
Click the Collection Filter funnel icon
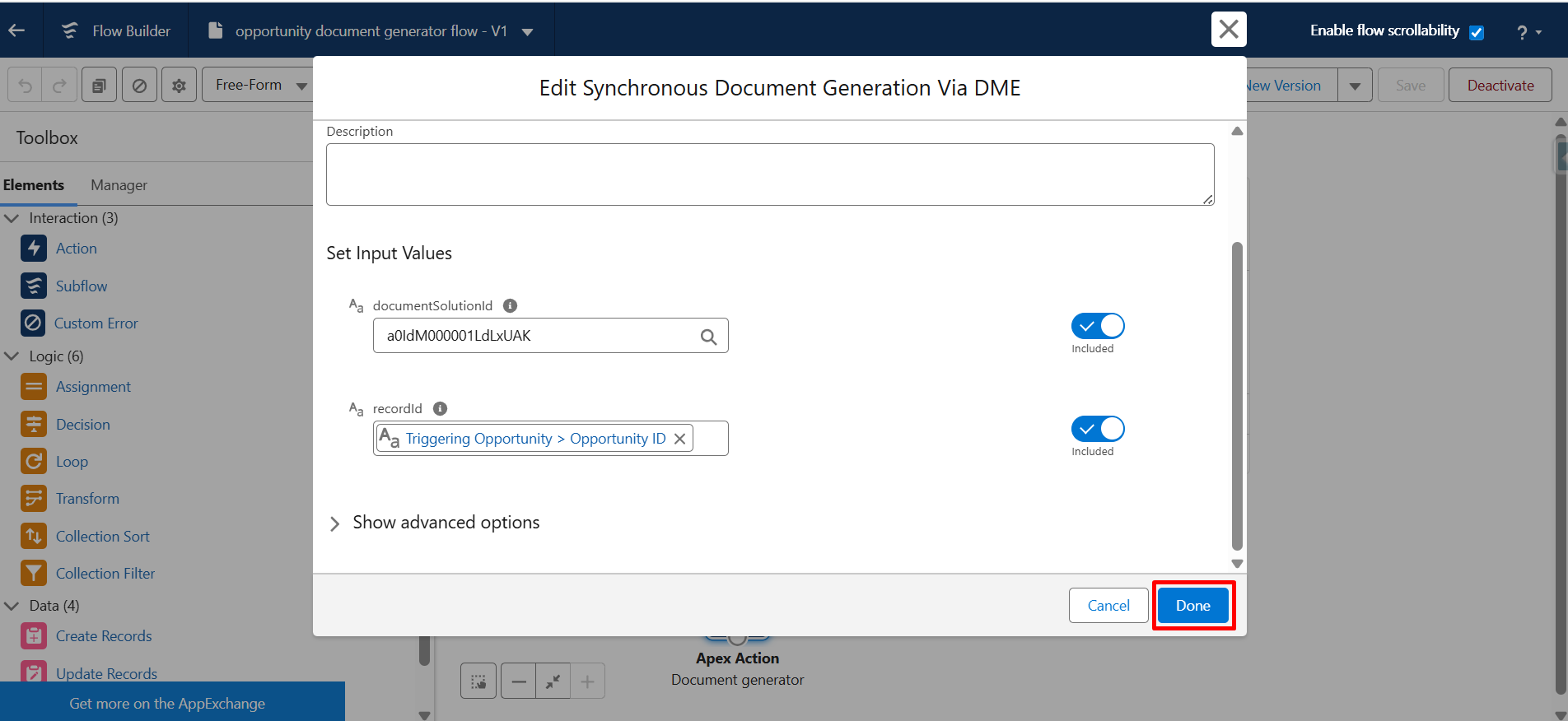[x=34, y=574]
